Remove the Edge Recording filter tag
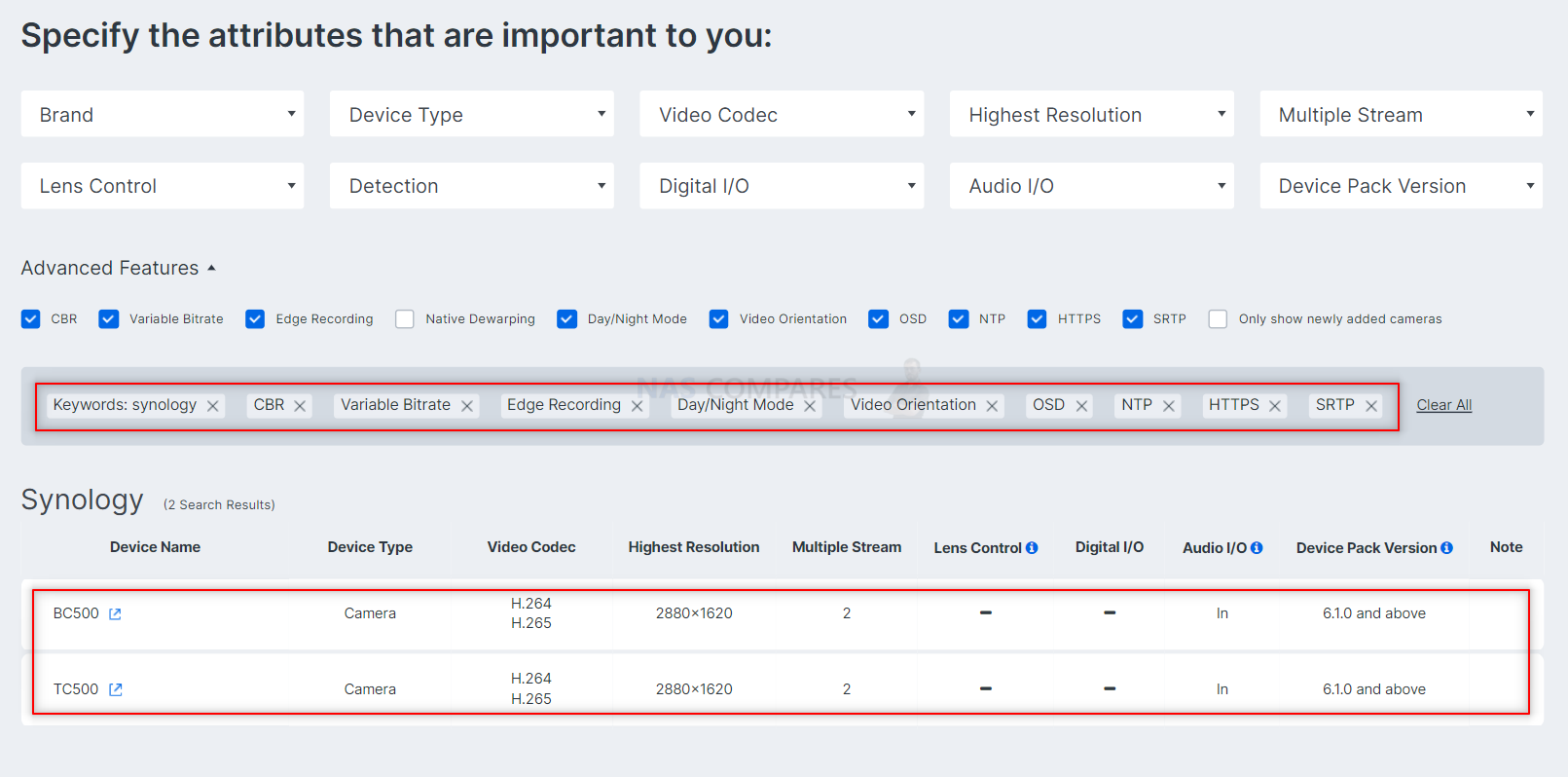Image resolution: width=1568 pixels, height=777 pixels. click(x=638, y=406)
